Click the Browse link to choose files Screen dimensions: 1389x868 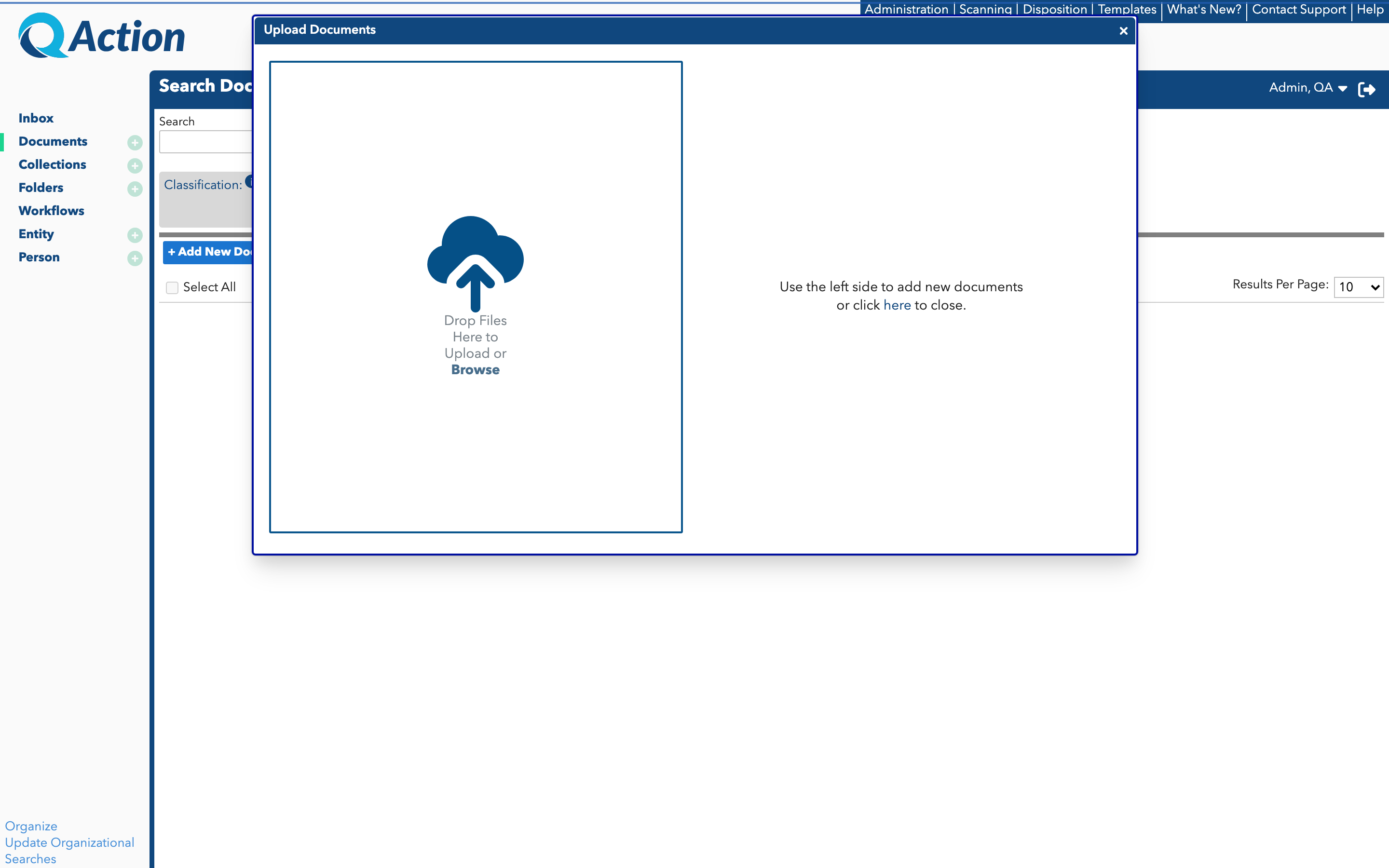coord(475,370)
